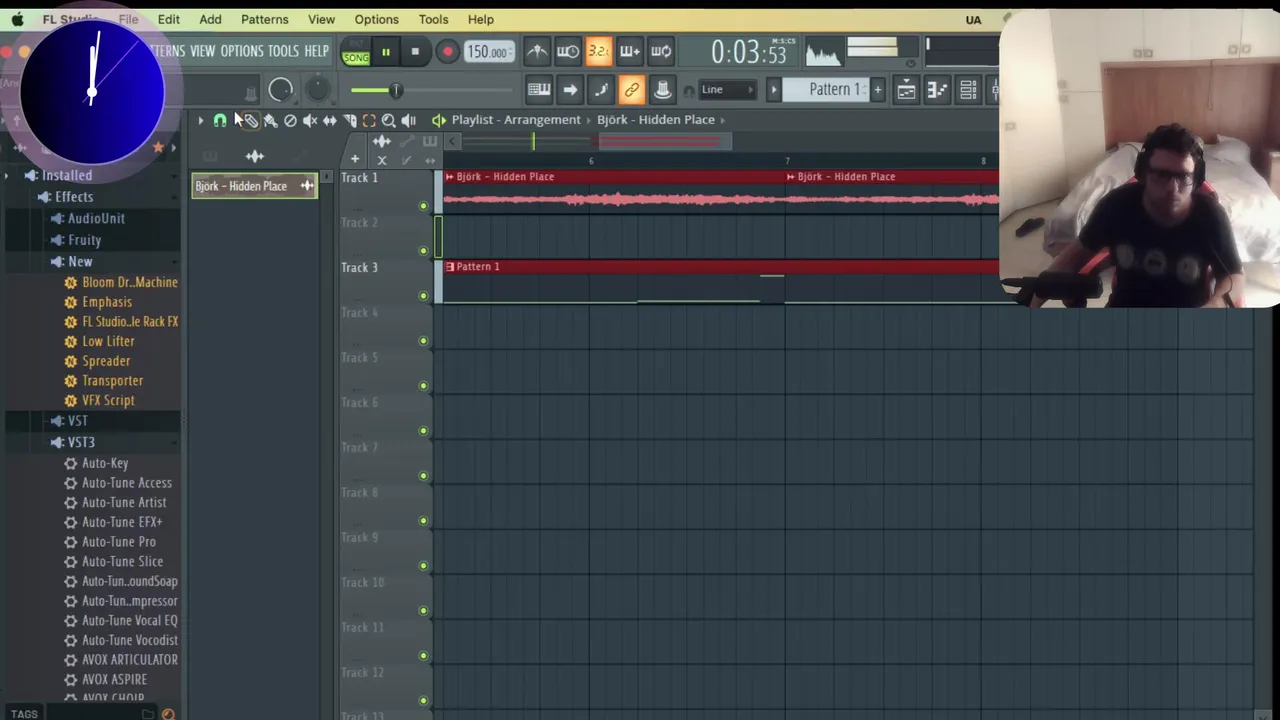Mute Track 2 with its green LED

423,251
